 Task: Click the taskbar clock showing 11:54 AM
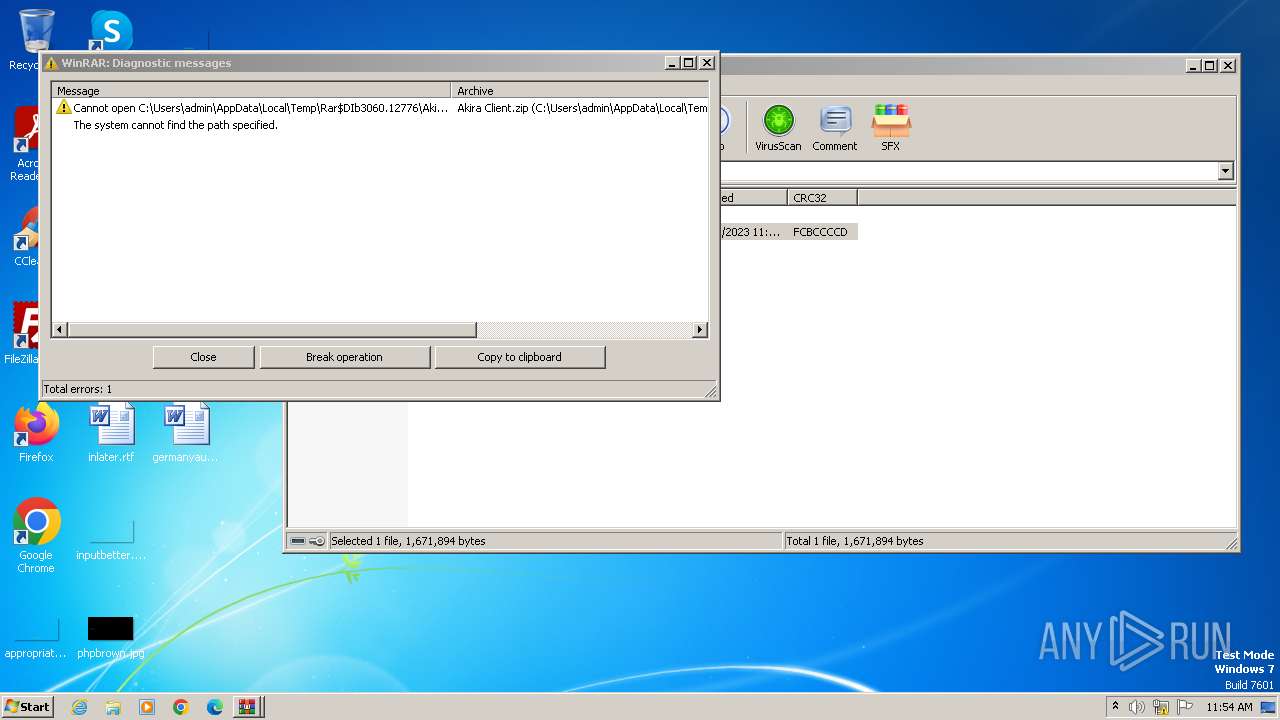coord(1229,707)
